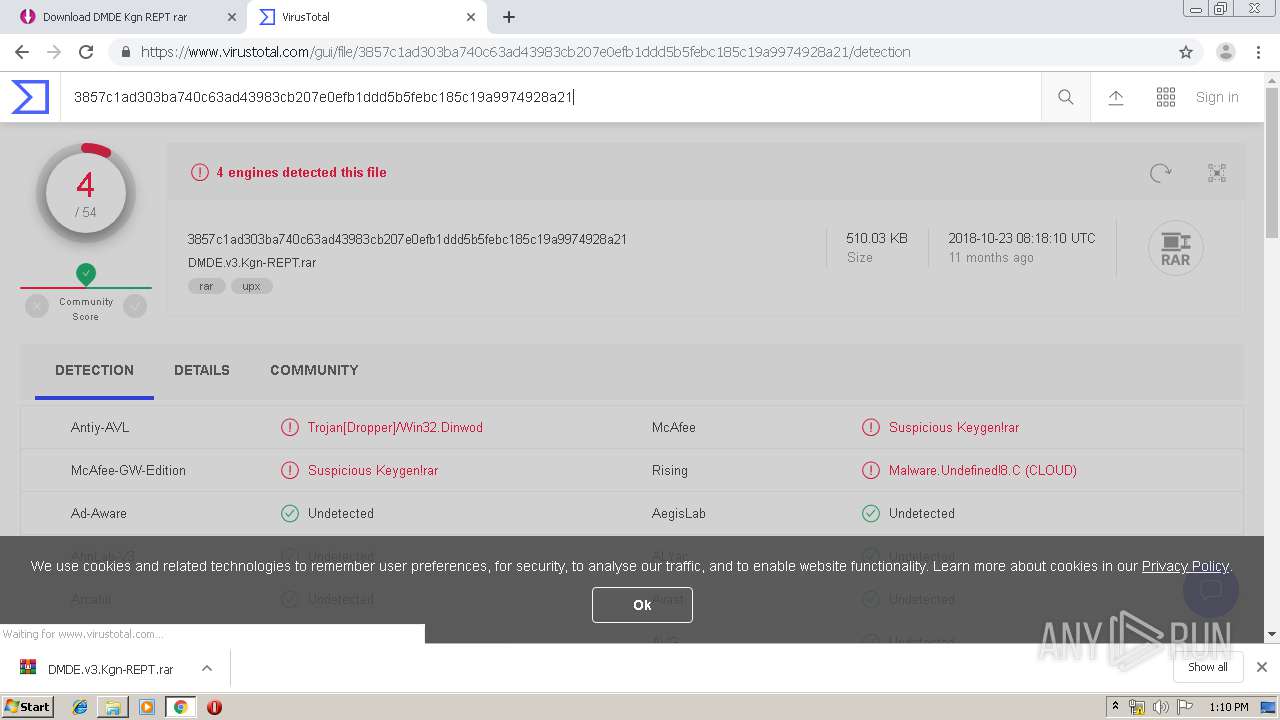Click the 4/54 detection score gauge
This screenshot has width=1280, height=720.
tap(86, 194)
